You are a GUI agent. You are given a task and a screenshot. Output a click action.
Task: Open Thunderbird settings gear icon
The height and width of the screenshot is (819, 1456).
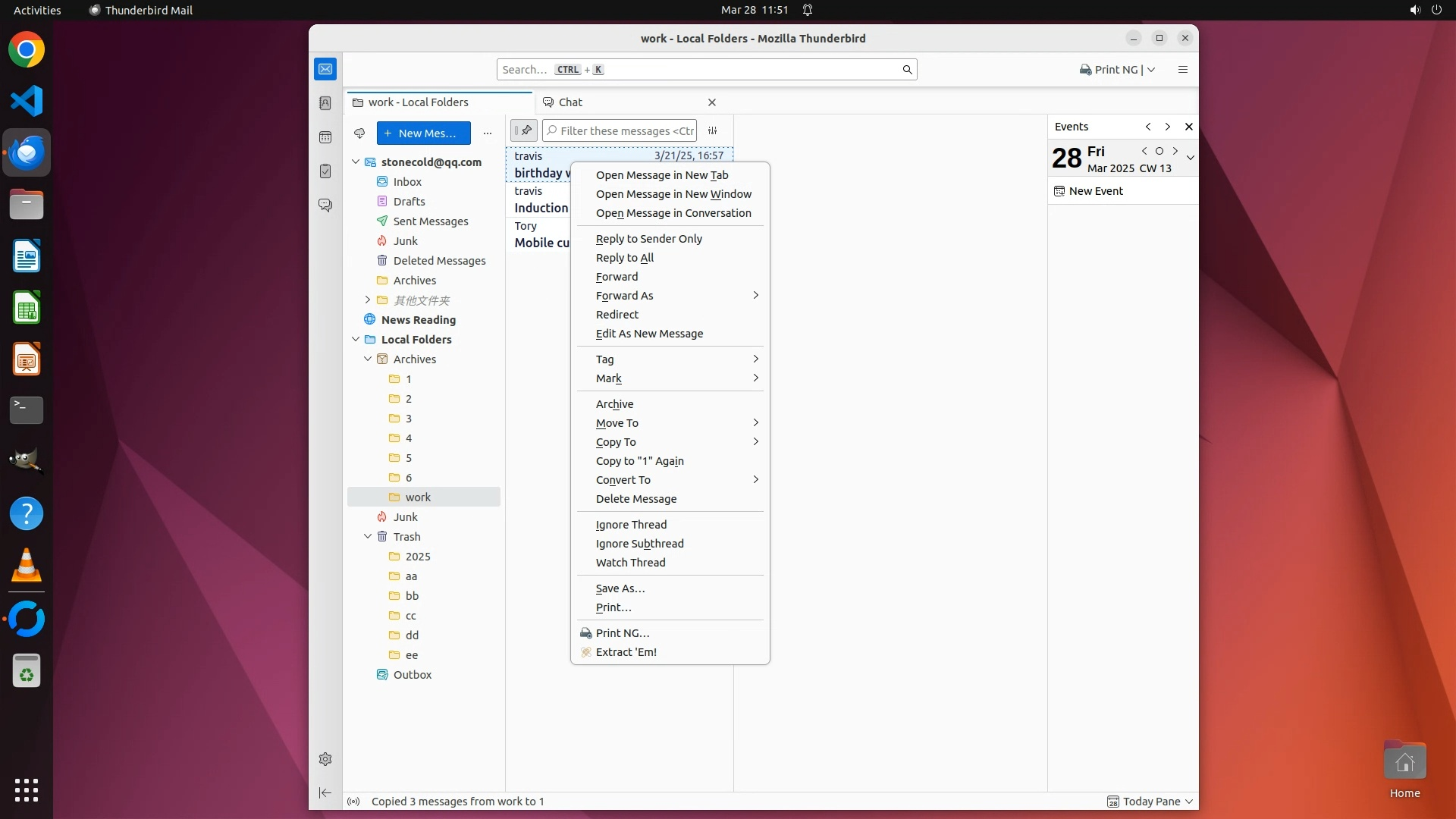pos(325,759)
